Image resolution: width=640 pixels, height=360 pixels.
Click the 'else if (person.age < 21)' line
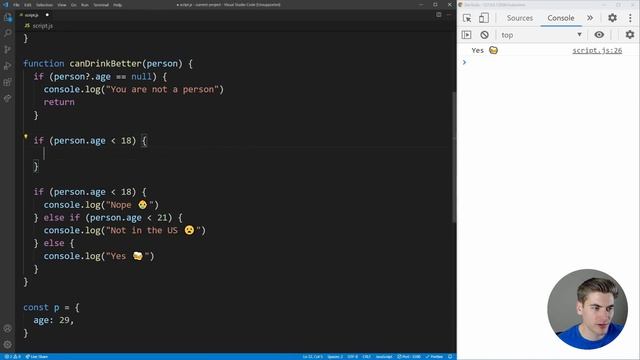[108, 218]
